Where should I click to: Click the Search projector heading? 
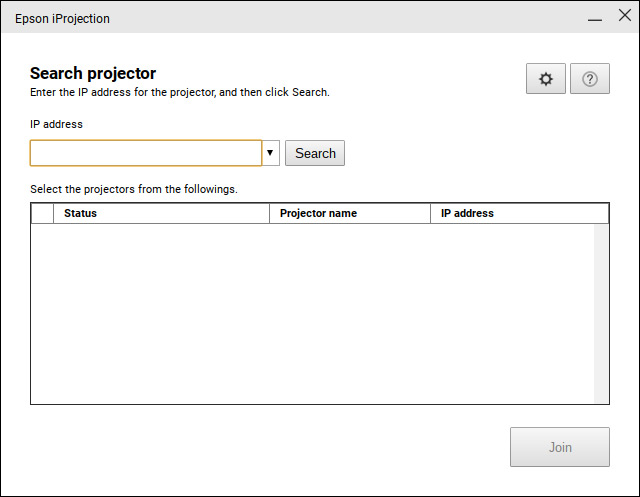tap(93, 73)
